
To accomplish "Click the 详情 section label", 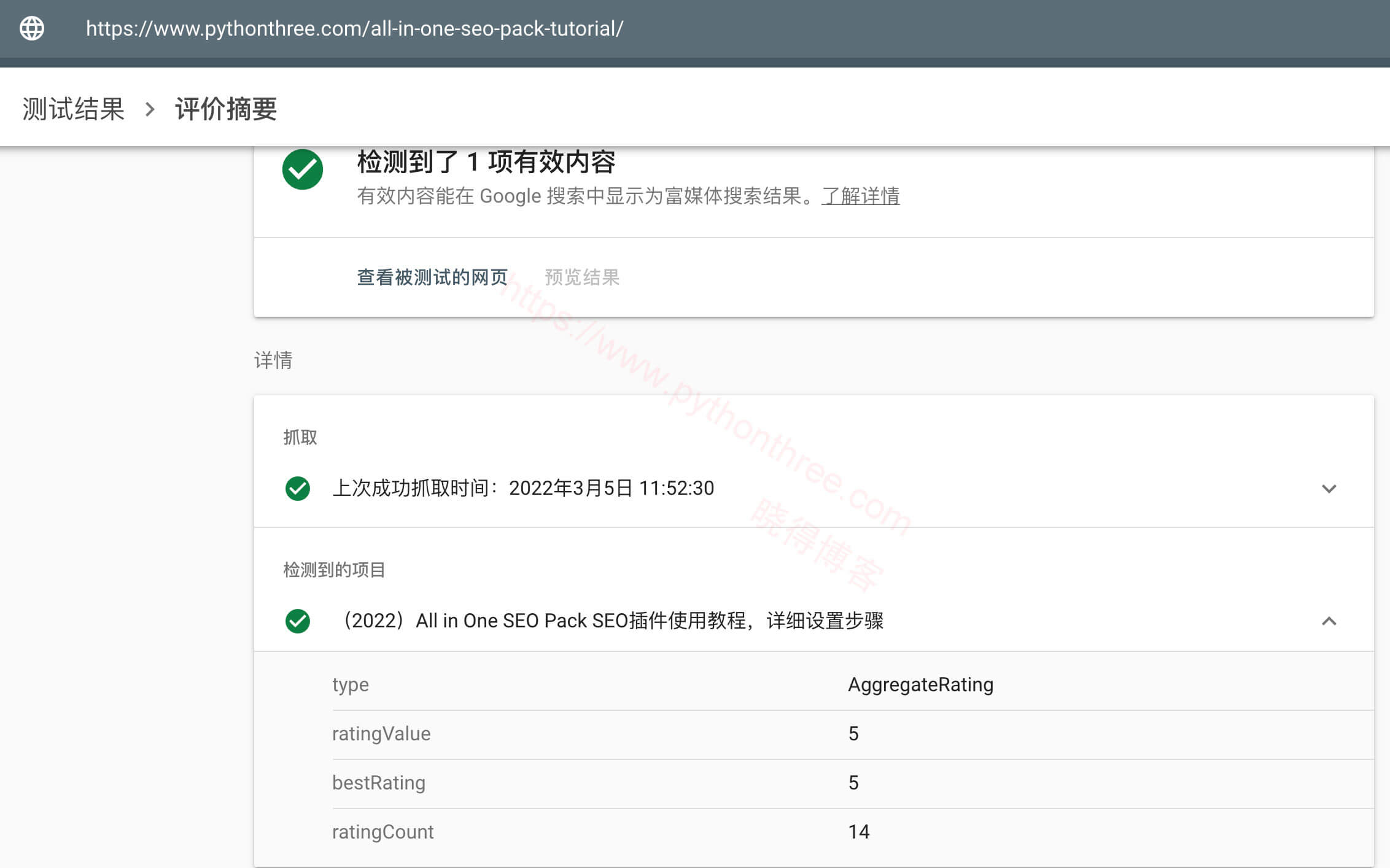I will point(273,360).
